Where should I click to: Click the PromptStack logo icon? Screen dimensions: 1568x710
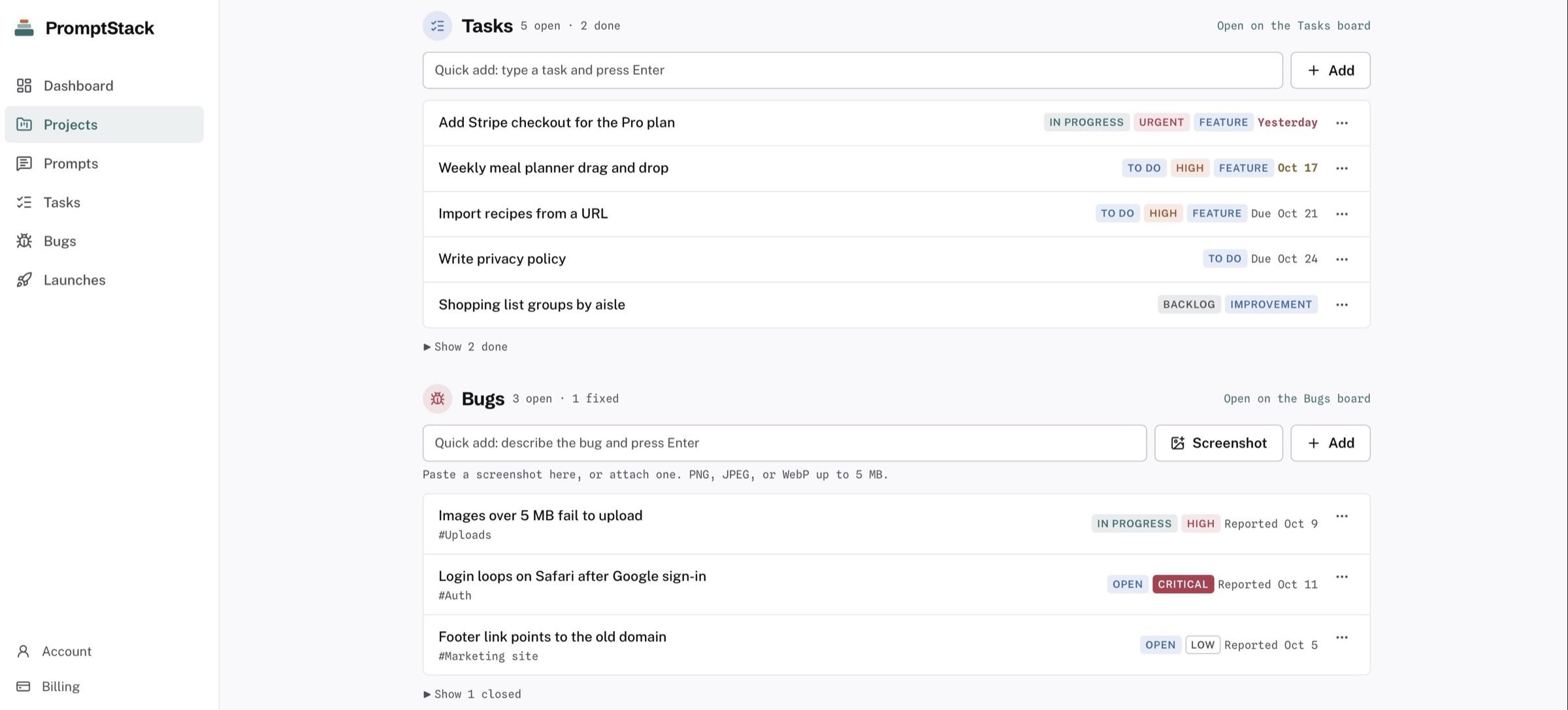pyautogui.click(x=24, y=28)
